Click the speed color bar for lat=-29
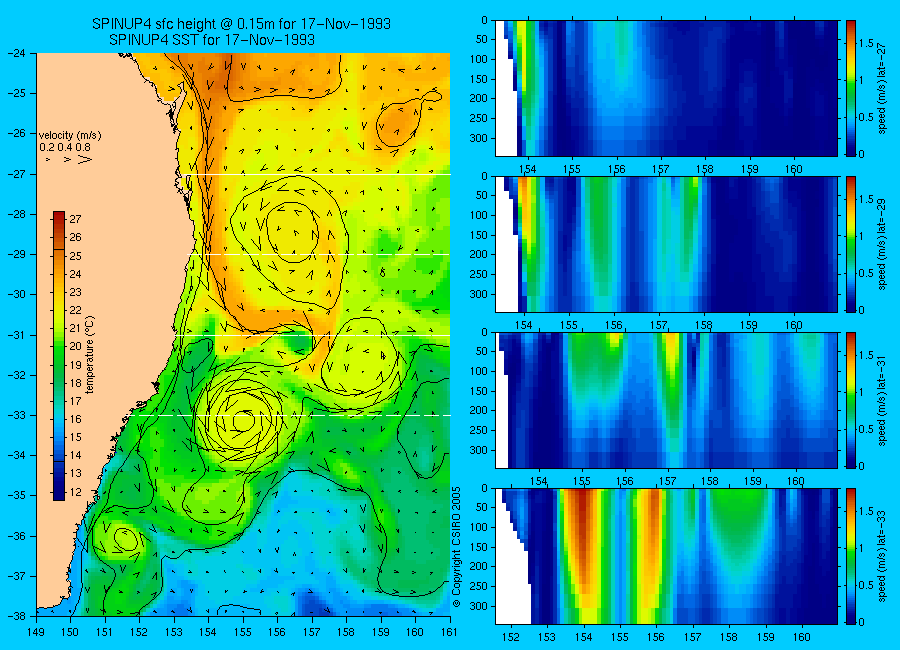The image size is (900, 650). point(850,244)
